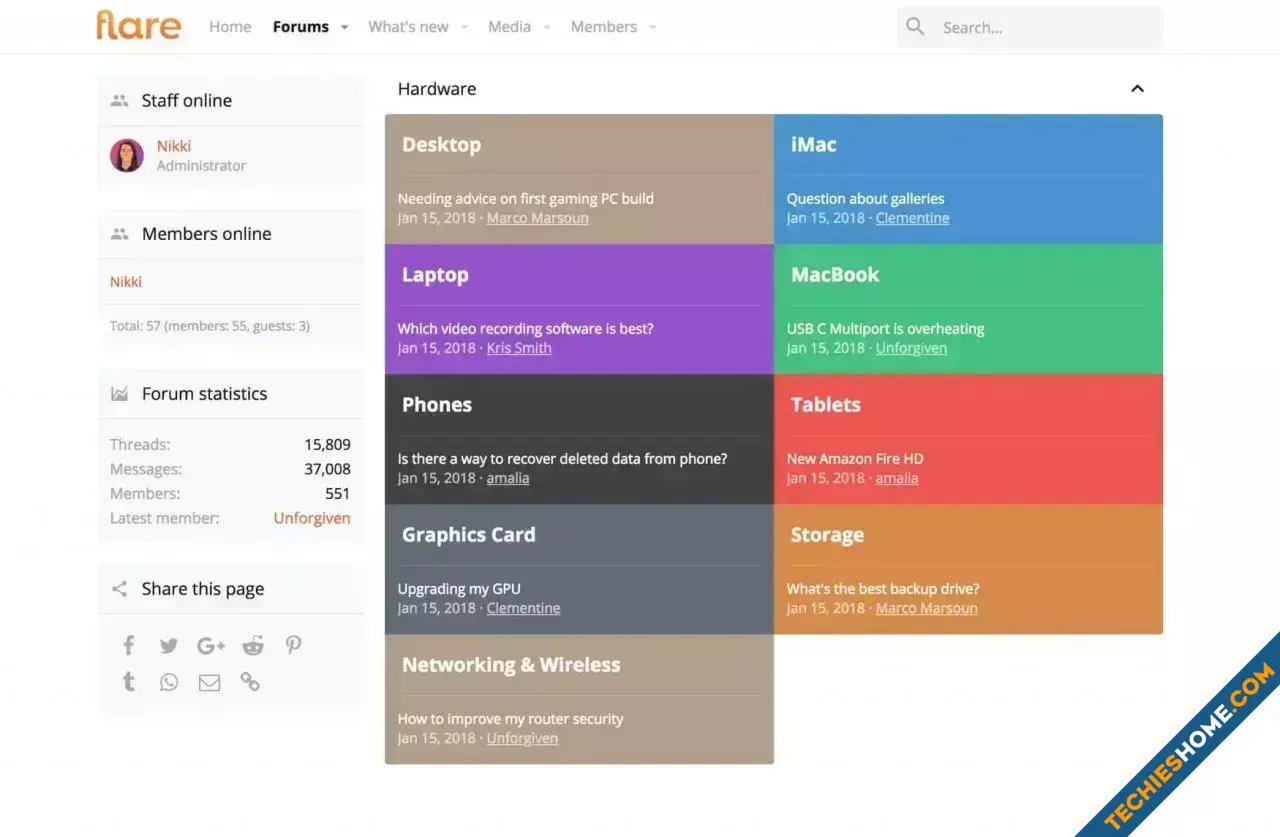Open the Networking & Wireless forum

tap(511, 665)
